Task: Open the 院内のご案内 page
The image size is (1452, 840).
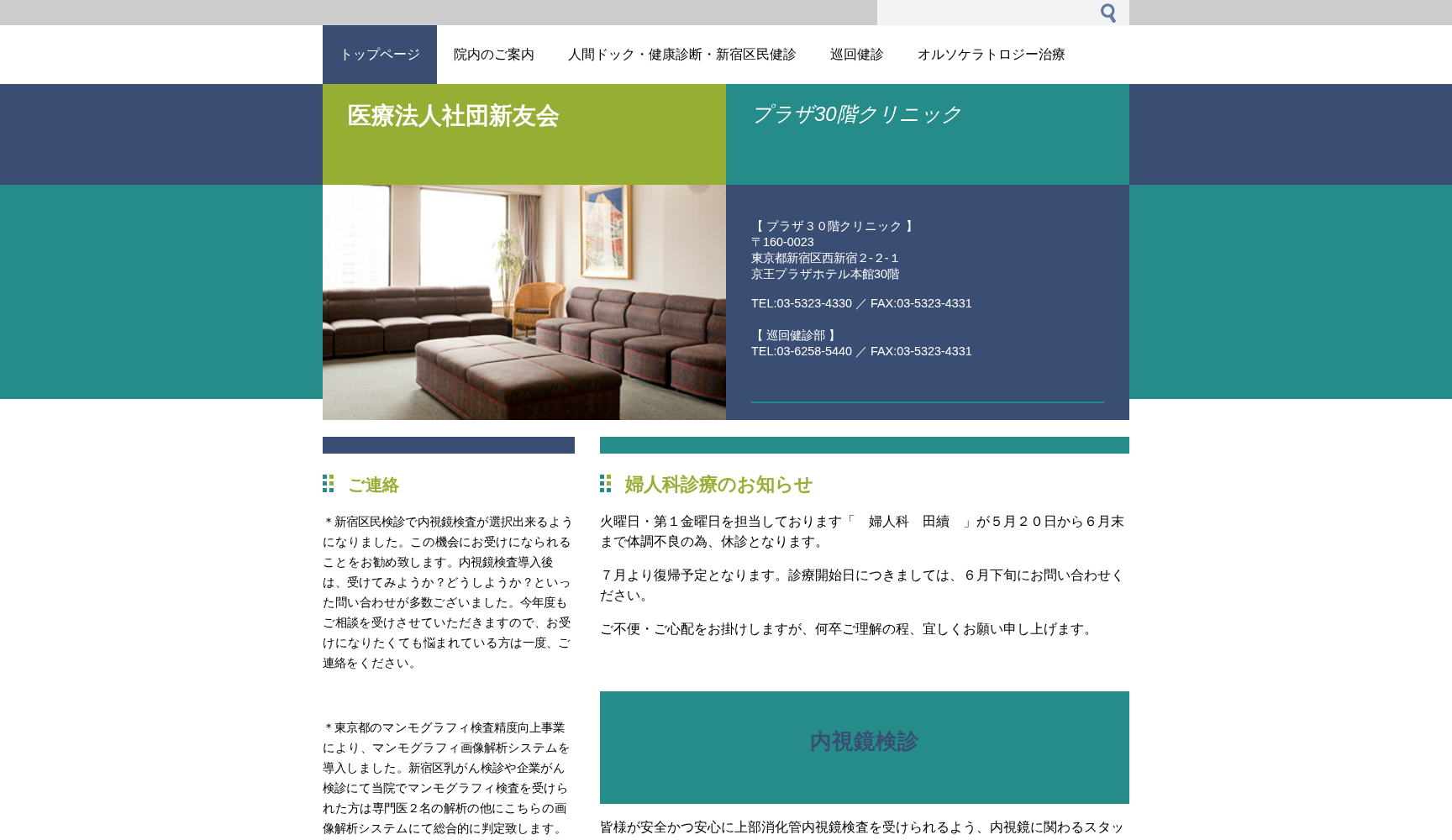Action: click(x=494, y=54)
